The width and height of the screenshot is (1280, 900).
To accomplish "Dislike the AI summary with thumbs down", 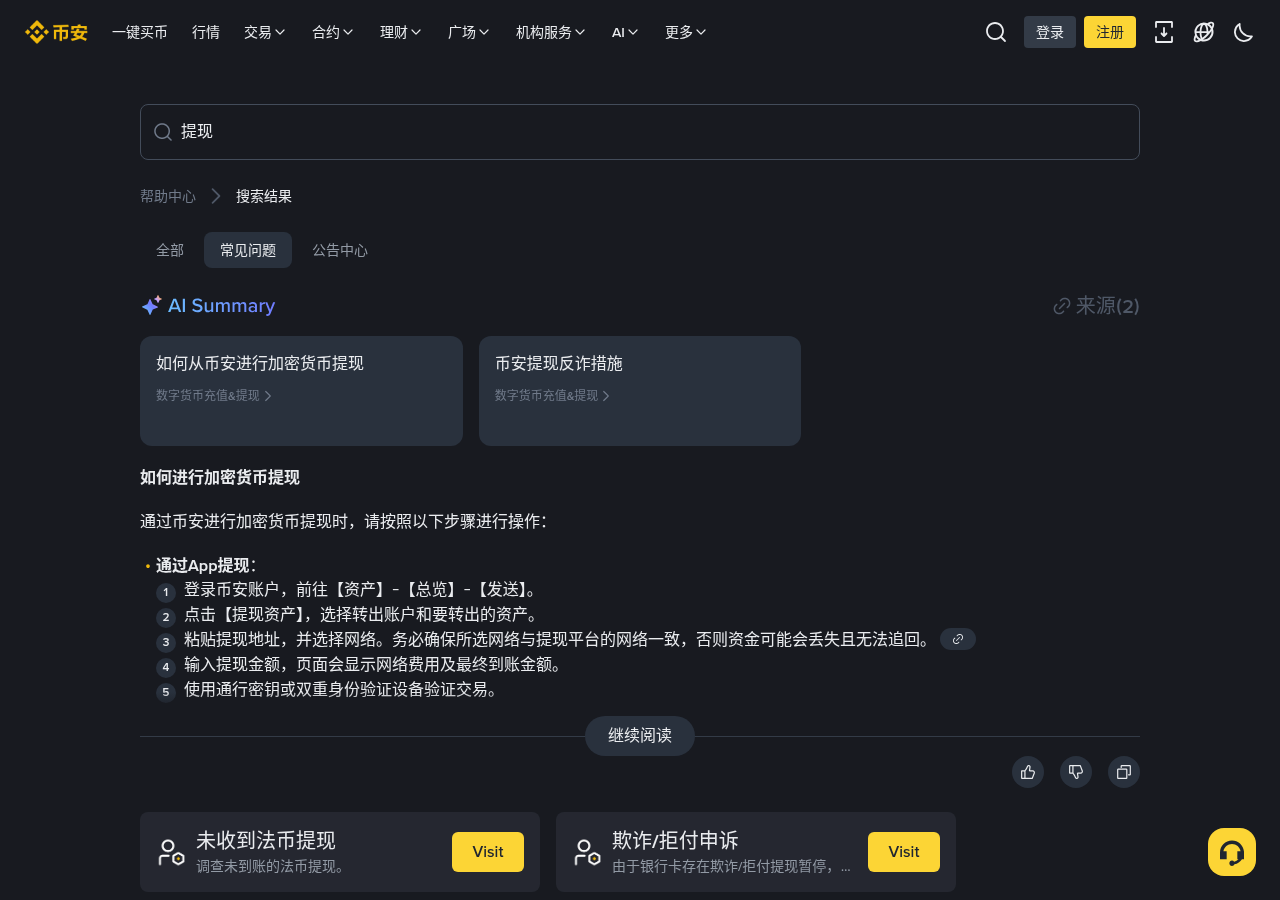I will (x=1076, y=772).
